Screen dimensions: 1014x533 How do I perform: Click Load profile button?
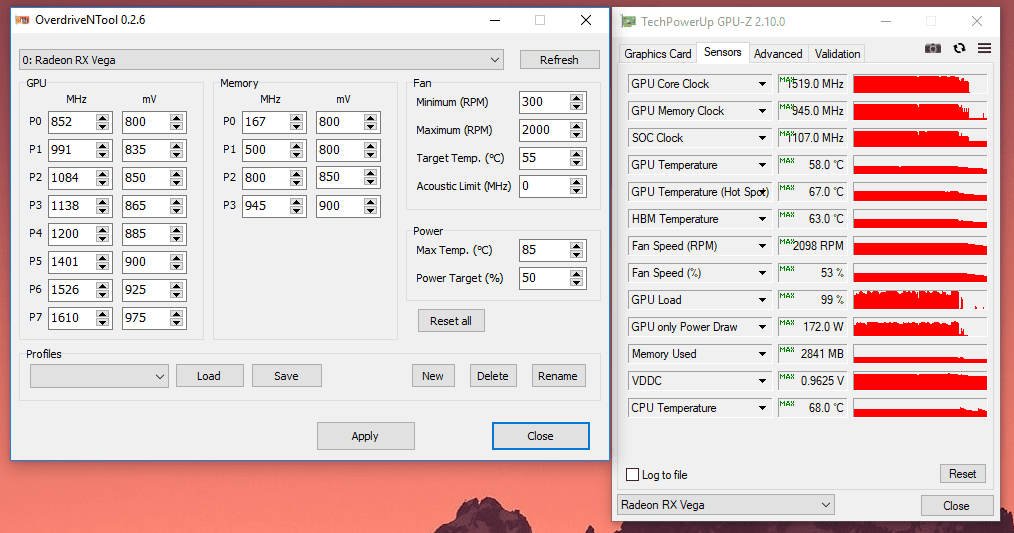(209, 376)
